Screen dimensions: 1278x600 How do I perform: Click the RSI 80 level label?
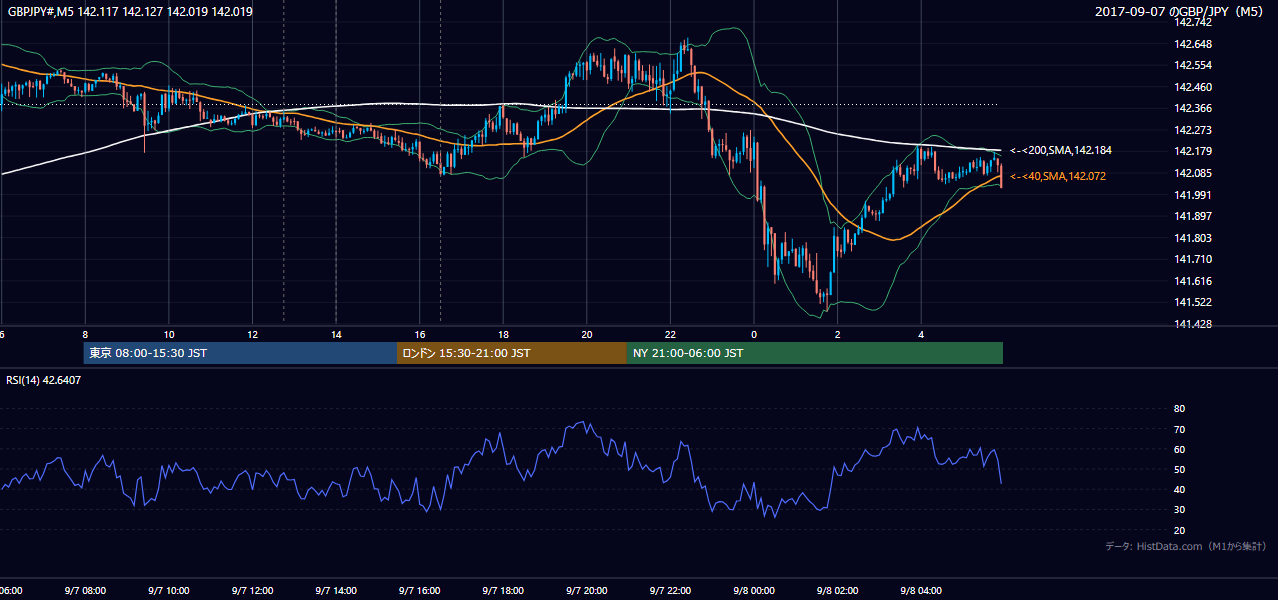pyautogui.click(x=1179, y=409)
